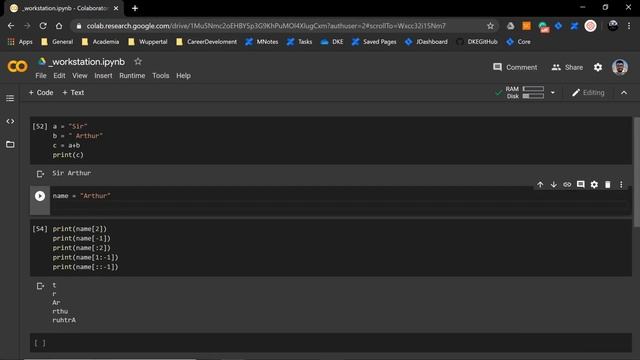
Task: Open the Academia bookmarks folder
Action: click(100, 42)
